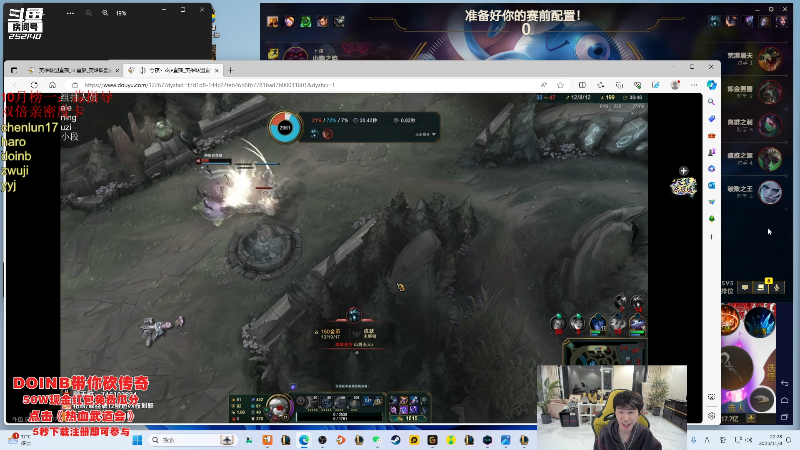
Task: Click the doinb name overlay
Action: coord(16,156)
